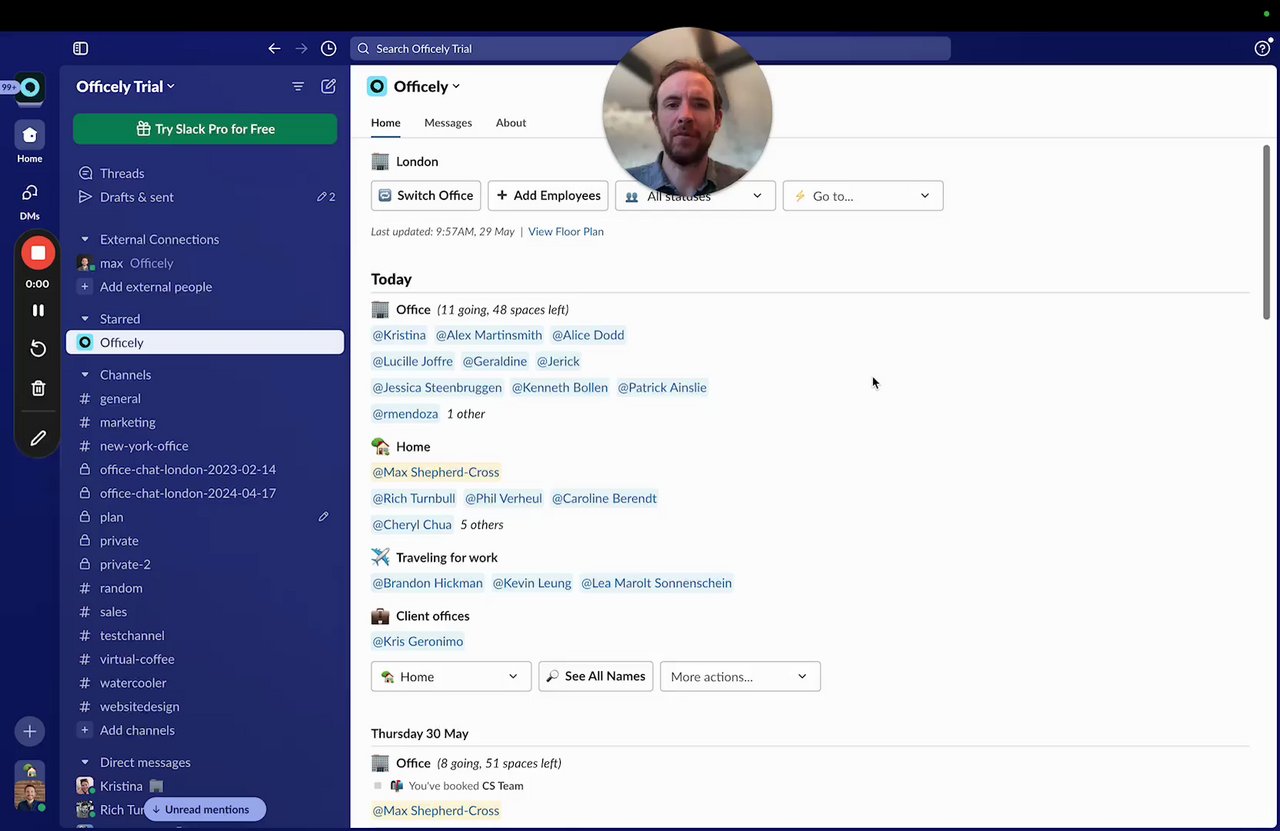Screen dimensions: 1280x831
Task: Switch to the Home tab
Action: click(385, 123)
